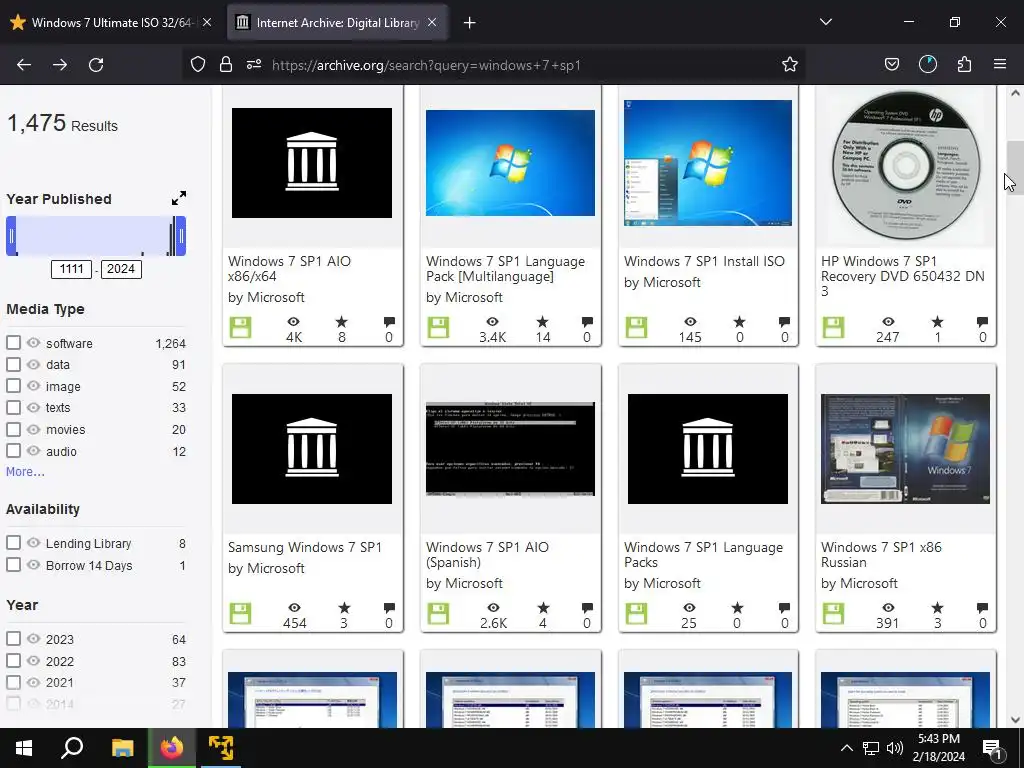Click the page vertical scrollbar thumb
Image resolution: width=1024 pixels, height=768 pixels.
(x=1015, y=167)
